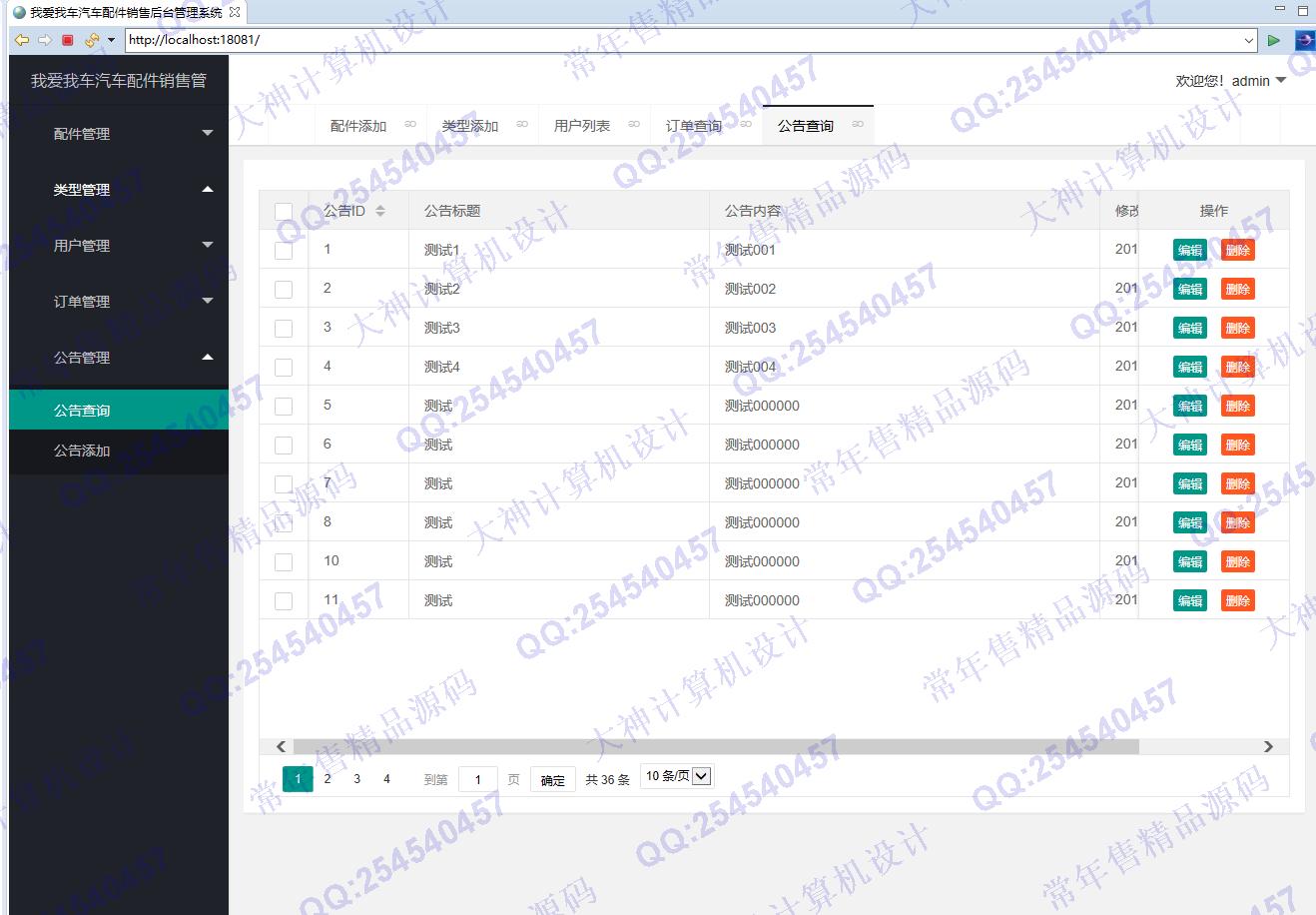
Task: Expand the 订单管理 sidebar menu
Action: pos(119,301)
